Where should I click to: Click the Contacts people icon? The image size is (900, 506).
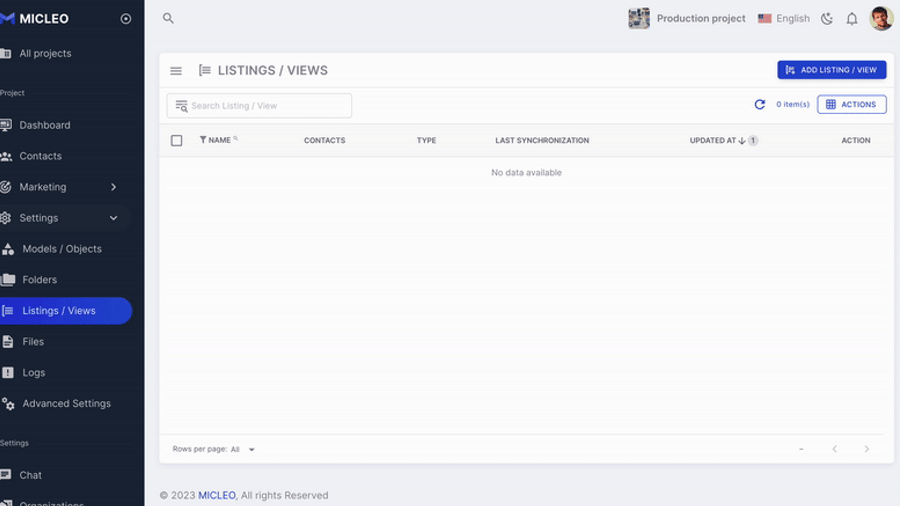click(x=6, y=156)
